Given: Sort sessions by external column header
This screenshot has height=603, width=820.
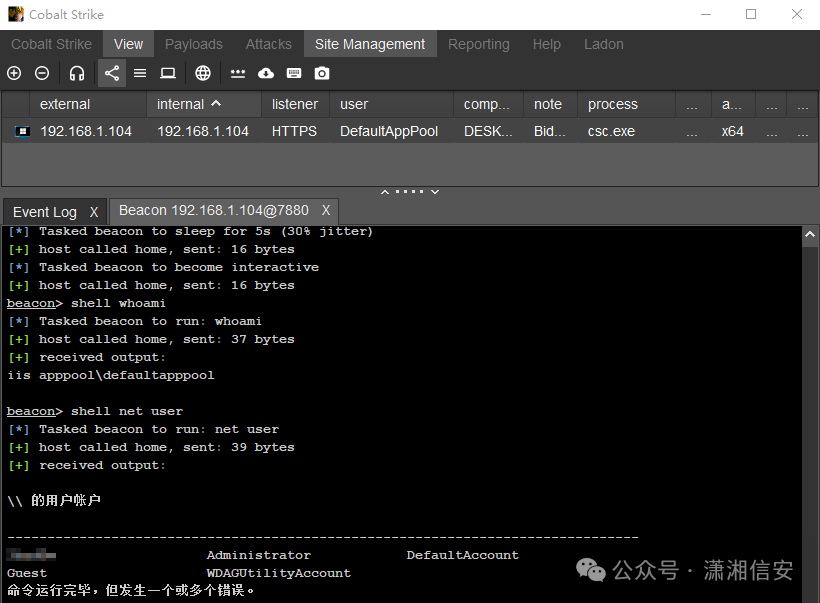Looking at the screenshot, I should (88, 105).
